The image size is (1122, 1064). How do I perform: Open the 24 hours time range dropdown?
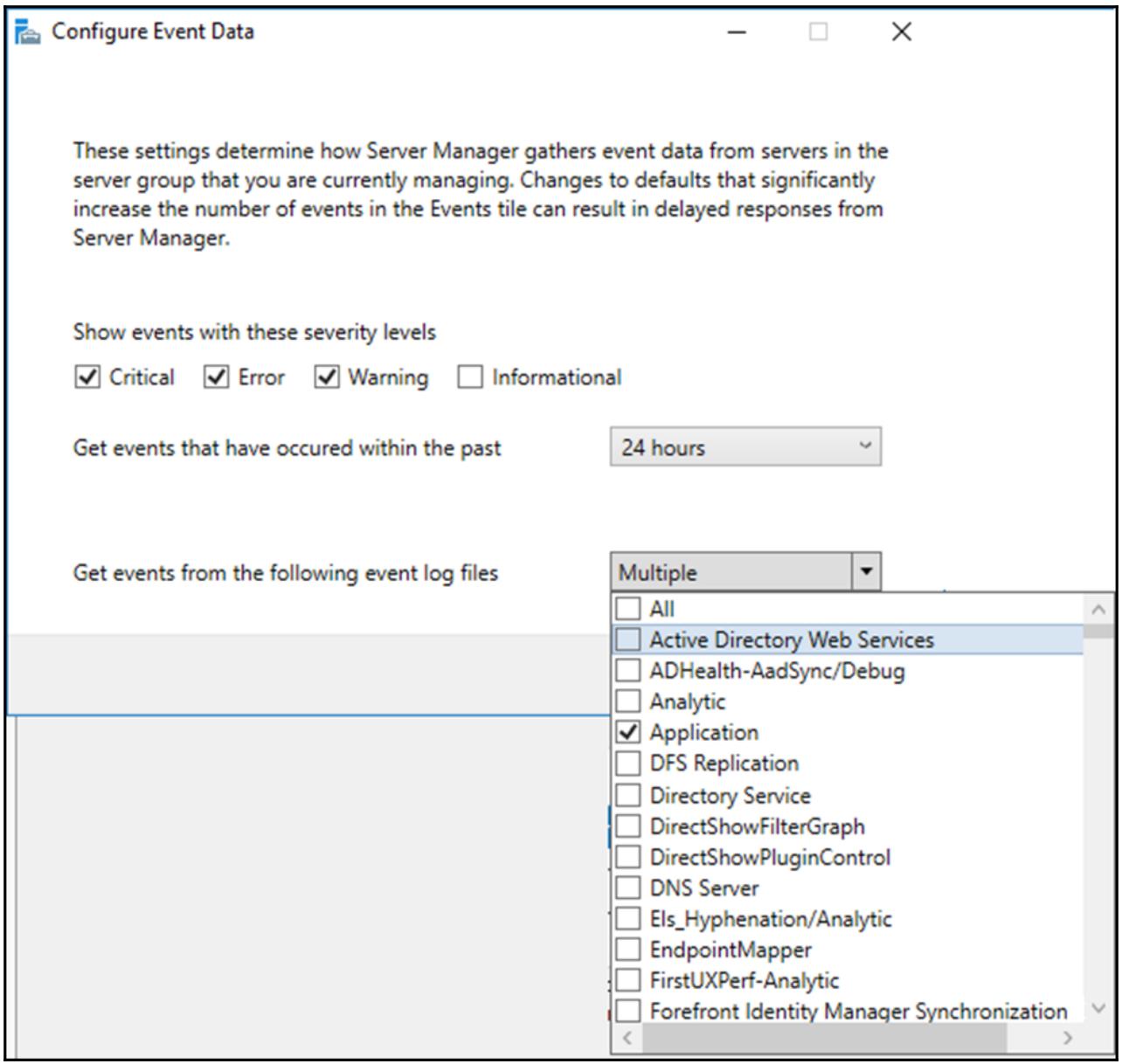point(745,447)
